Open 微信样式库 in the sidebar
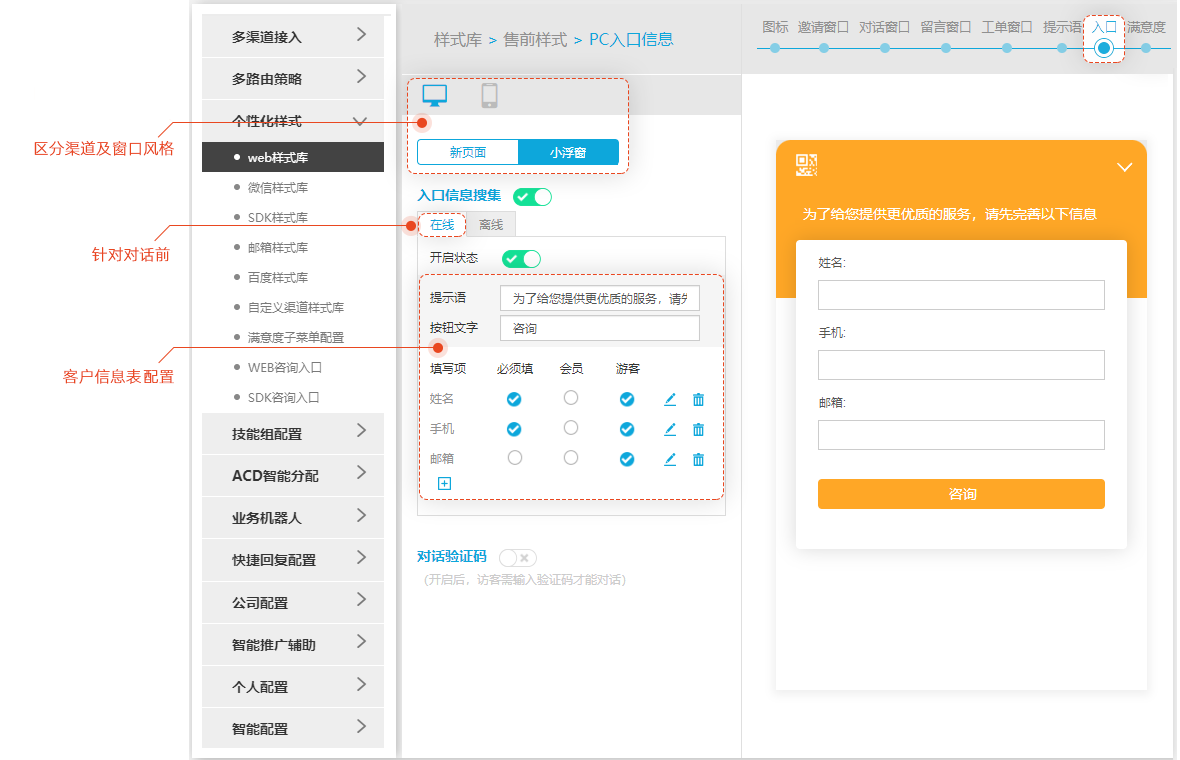 pos(278,187)
